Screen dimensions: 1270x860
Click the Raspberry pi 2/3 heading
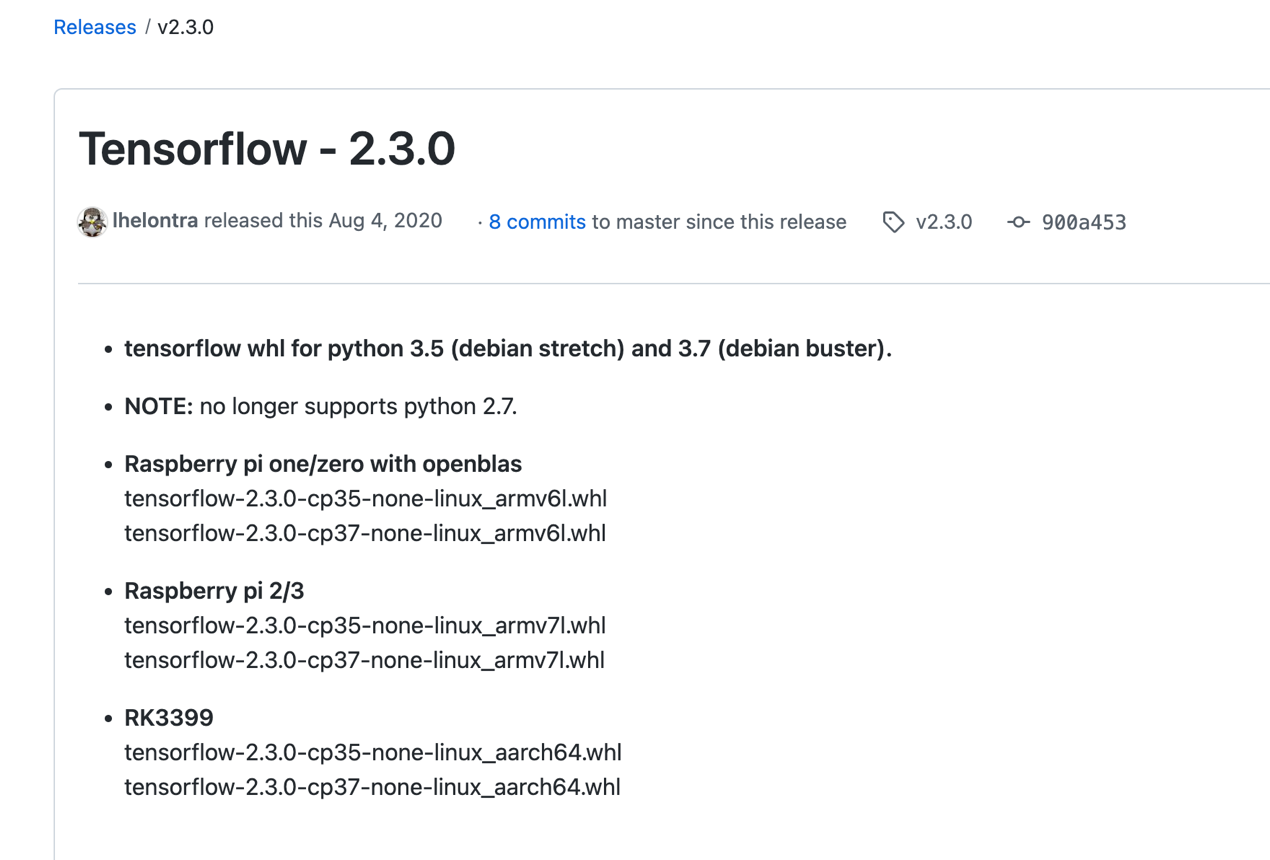tap(214, 591)
